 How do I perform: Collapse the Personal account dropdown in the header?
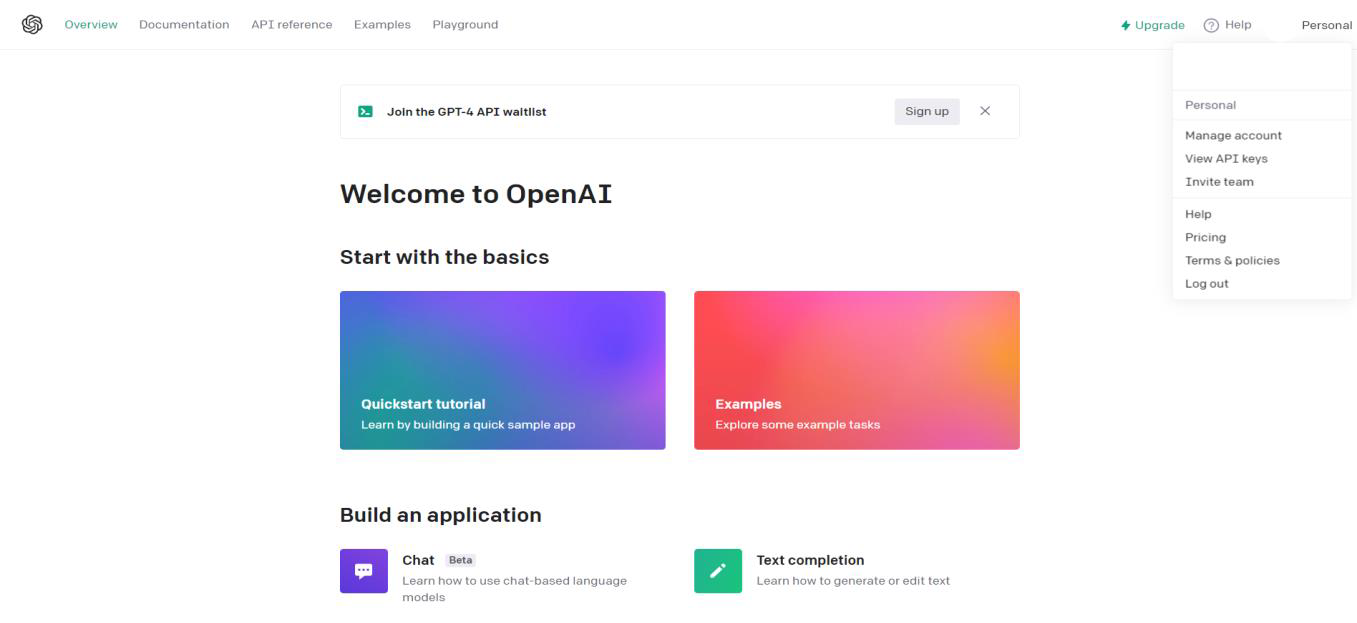(1326, 25)
